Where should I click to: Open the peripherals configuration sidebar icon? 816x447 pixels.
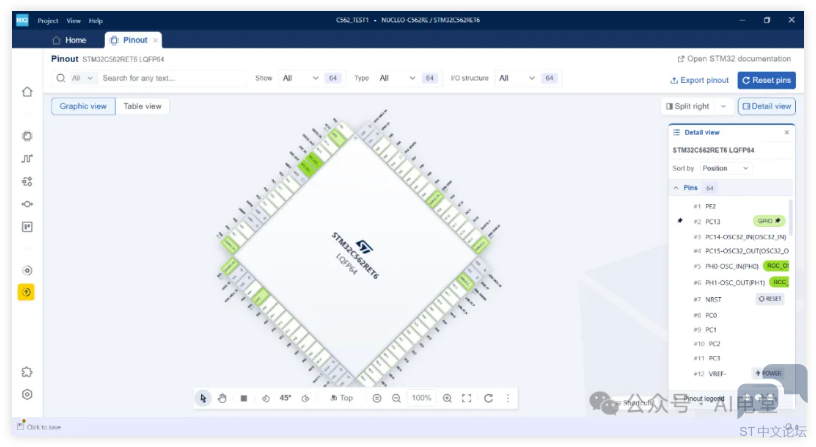pos(27,181)
